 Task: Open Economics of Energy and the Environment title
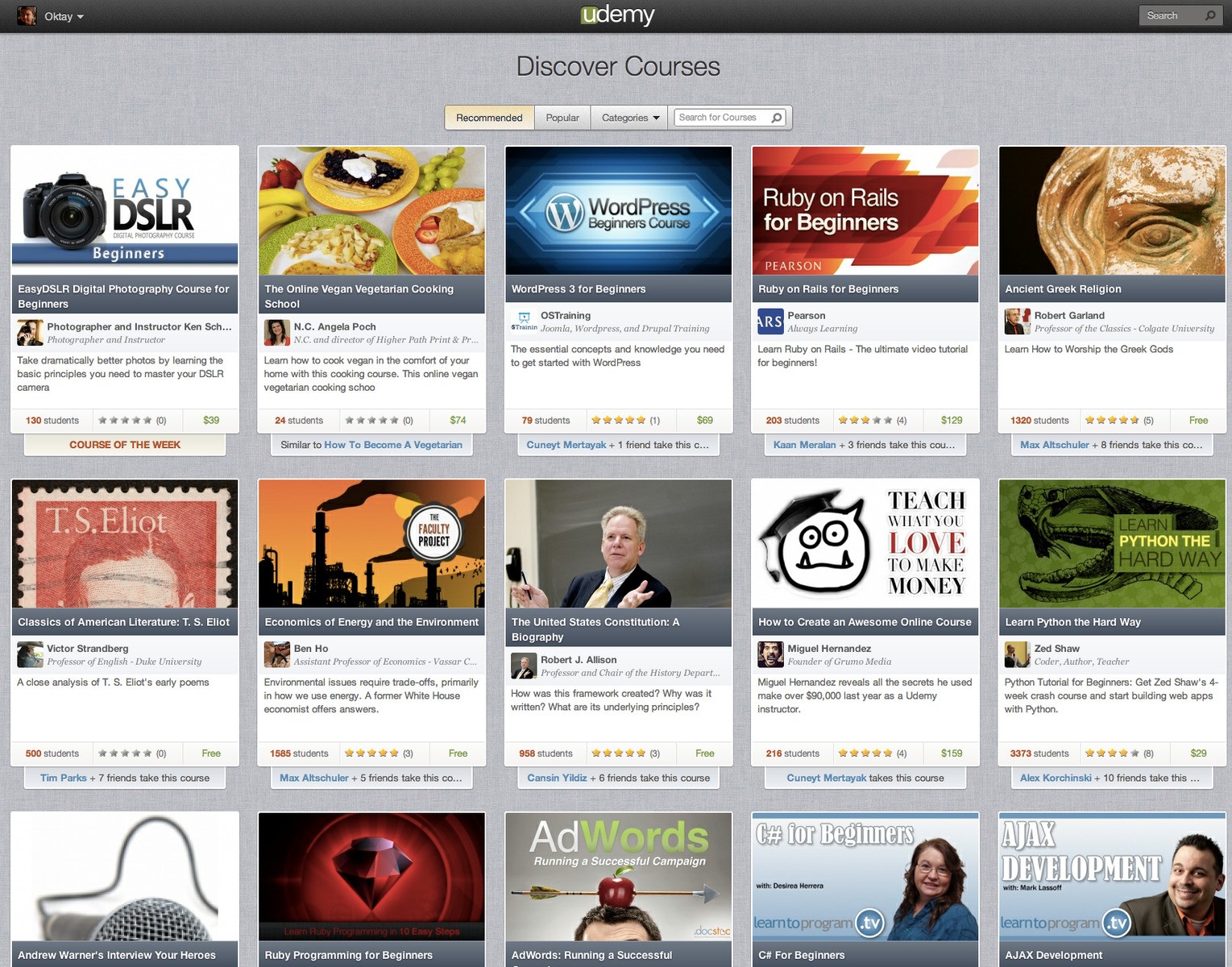click(371, 622)
